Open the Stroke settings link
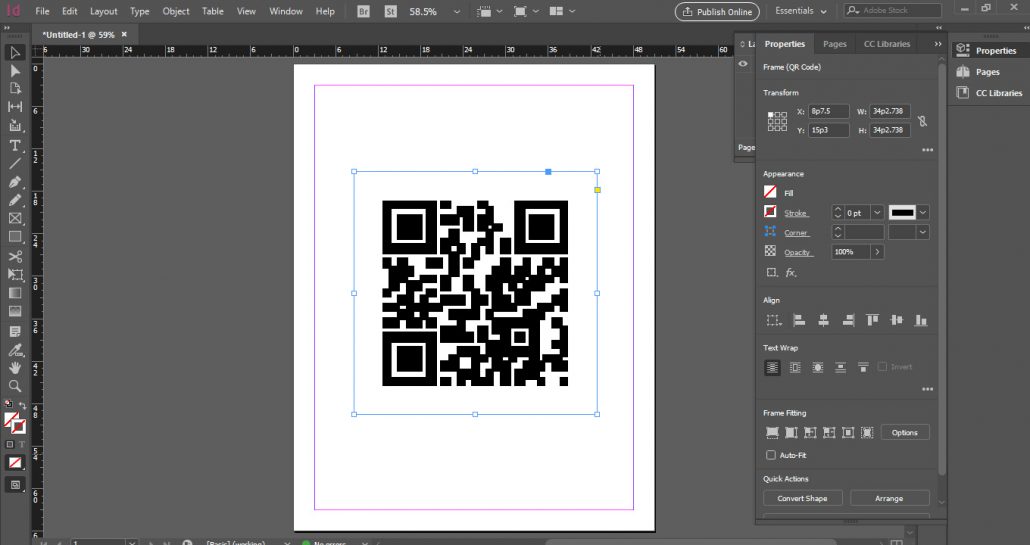Viewport: 1030px width, 545px height. tap(795, 213)
